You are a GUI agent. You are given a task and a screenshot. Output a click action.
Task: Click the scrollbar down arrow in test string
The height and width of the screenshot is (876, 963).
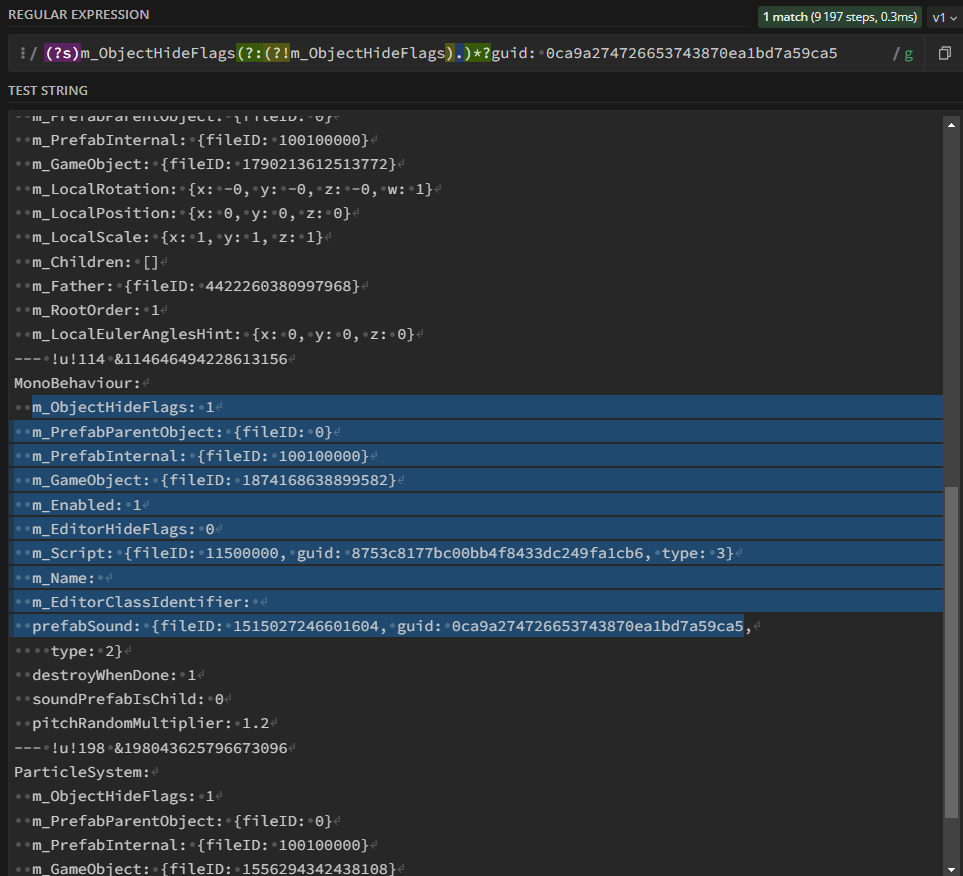pyautogui.click(x=951, y=866)
